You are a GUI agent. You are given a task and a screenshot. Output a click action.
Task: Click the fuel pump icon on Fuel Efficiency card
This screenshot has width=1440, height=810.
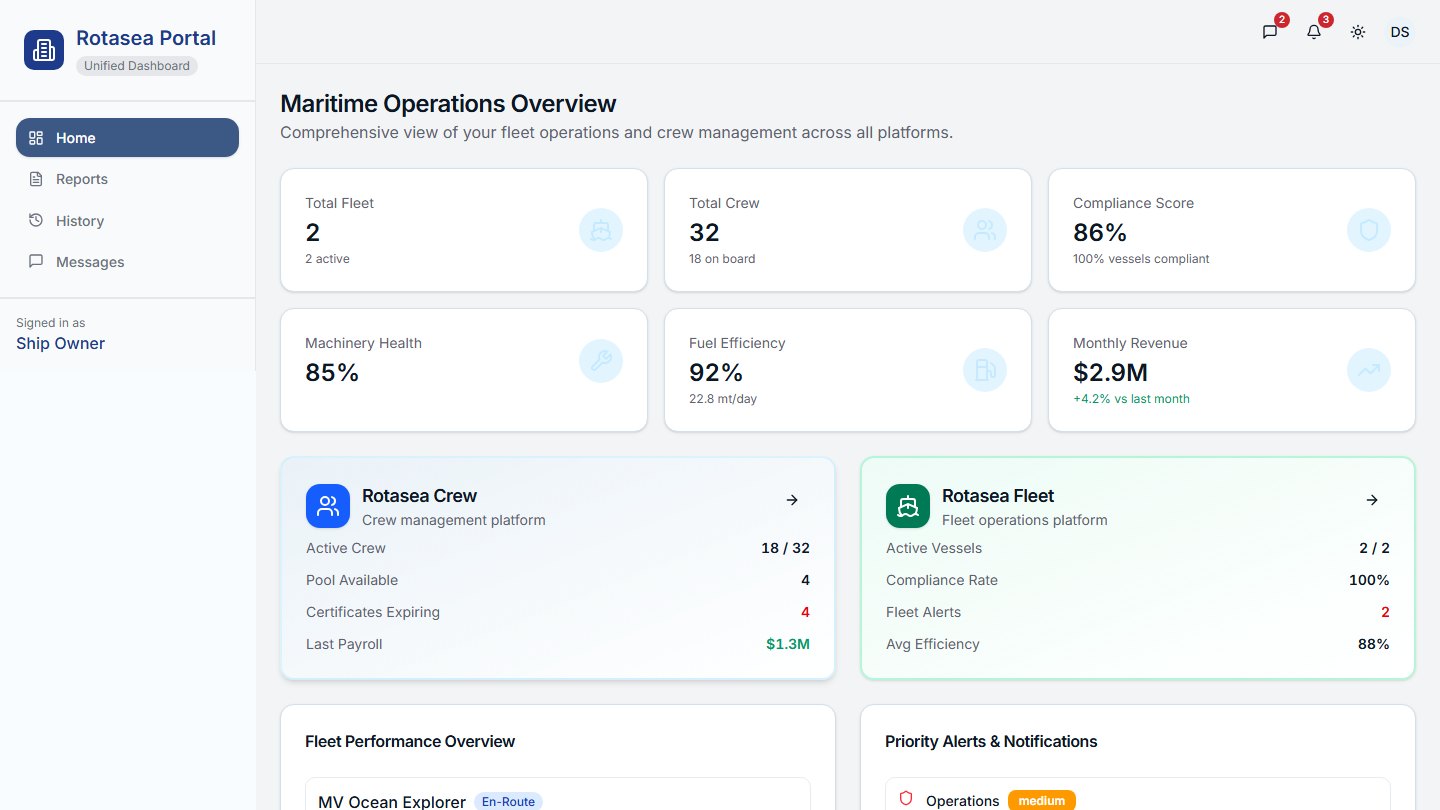click(x=985, y=370)
